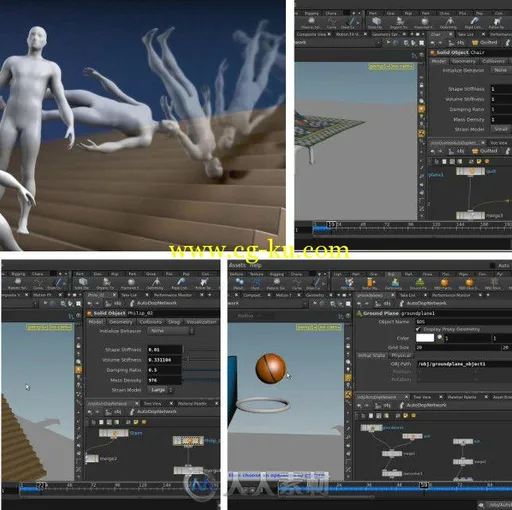Open Strain Model dropdown showing Small

[x=501, y=129]
